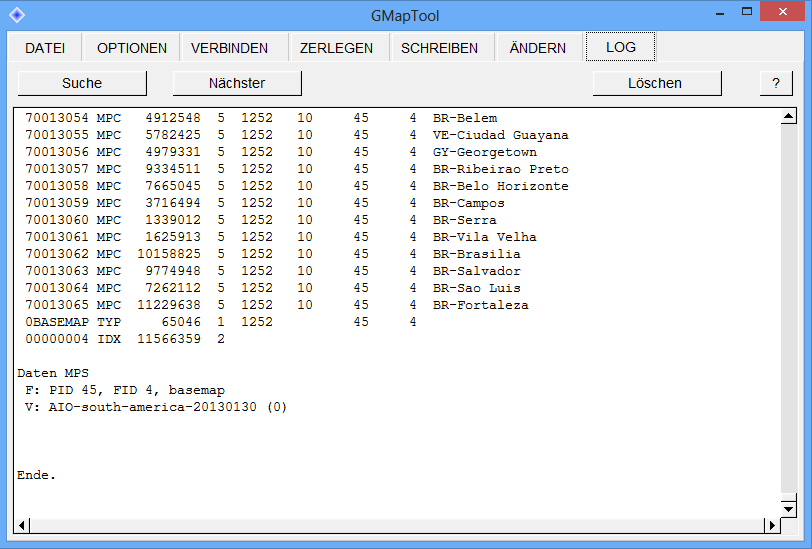Screen dimensions: 812x549
Task: Click file size value 65046
Action: tap(181, 322)
